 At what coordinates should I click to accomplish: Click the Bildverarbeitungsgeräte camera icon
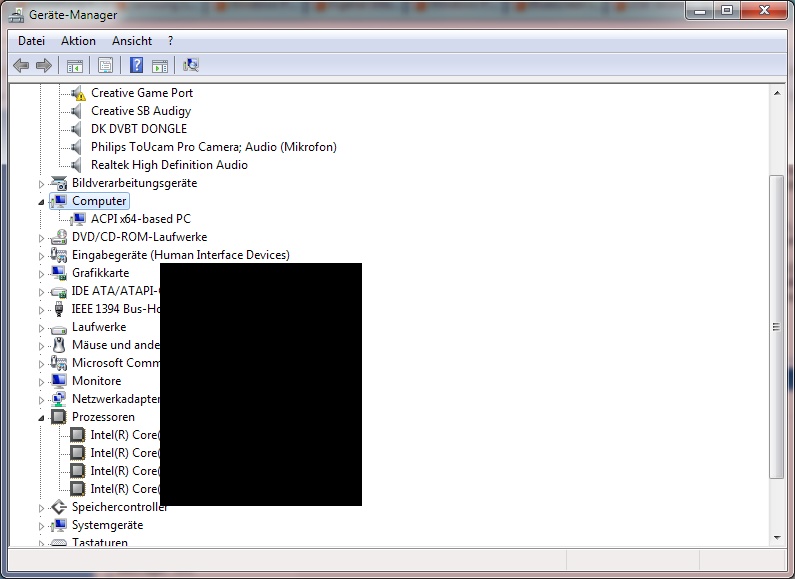coord(59,183)
